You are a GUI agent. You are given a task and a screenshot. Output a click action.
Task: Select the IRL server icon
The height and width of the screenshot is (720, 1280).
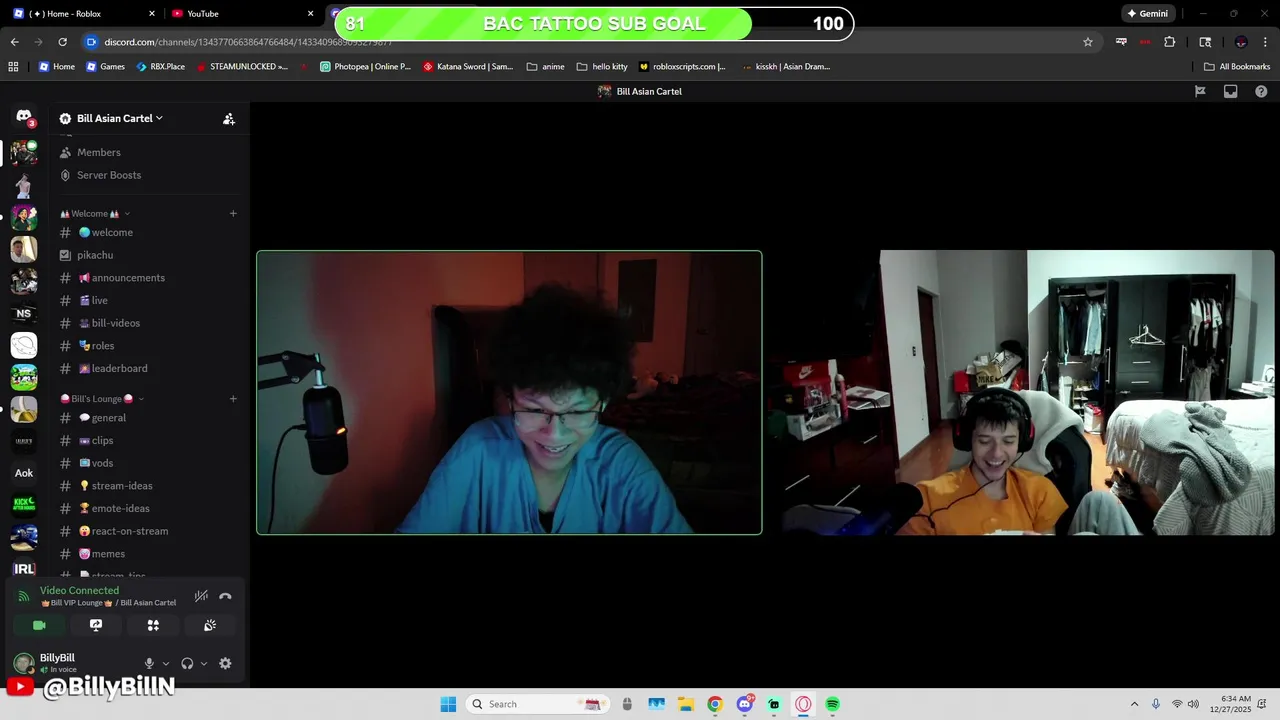[24, 569]
